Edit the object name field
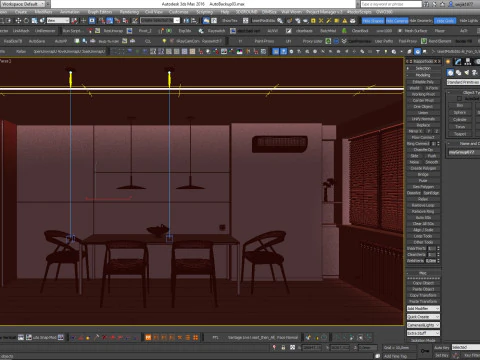Screen dimensions: 480x360 coord(464,152)
